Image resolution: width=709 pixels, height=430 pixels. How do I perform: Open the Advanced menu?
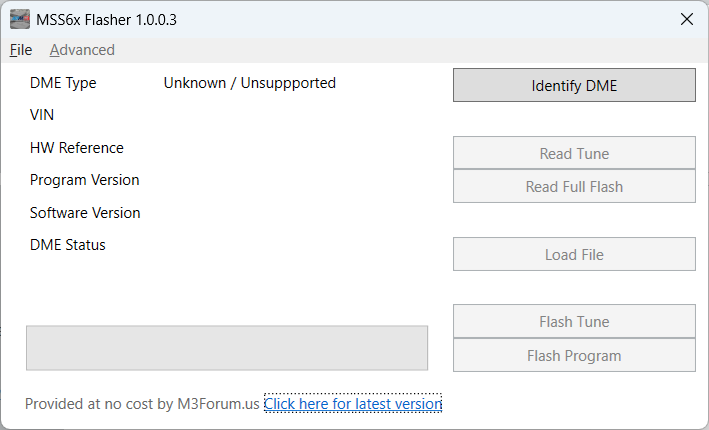82,50
